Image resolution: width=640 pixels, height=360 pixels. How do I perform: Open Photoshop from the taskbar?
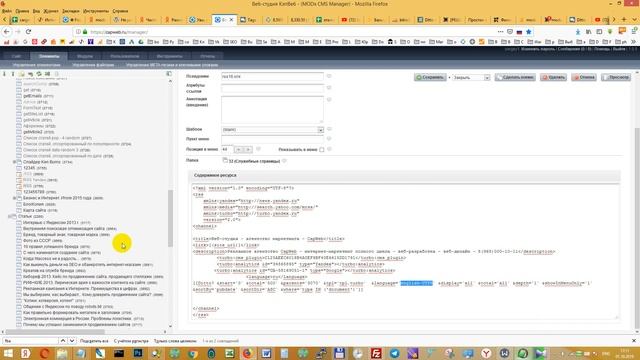(138, 353)
